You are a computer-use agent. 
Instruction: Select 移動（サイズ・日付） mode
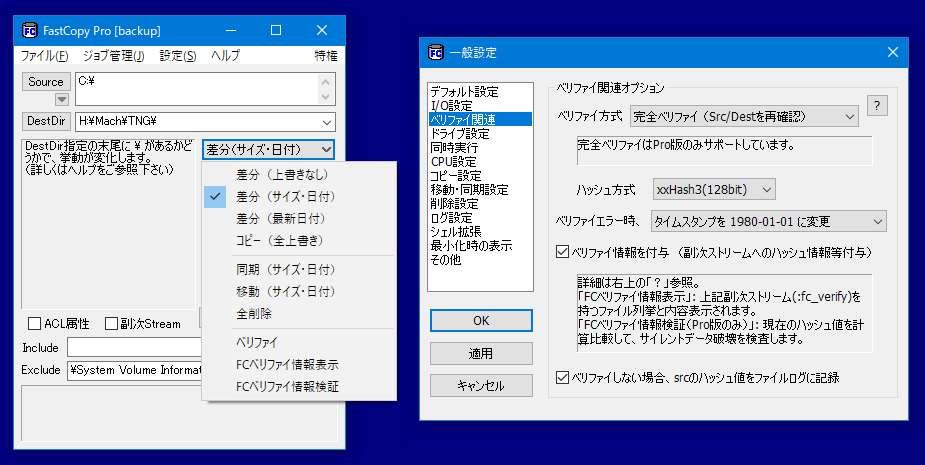(299, 292)
